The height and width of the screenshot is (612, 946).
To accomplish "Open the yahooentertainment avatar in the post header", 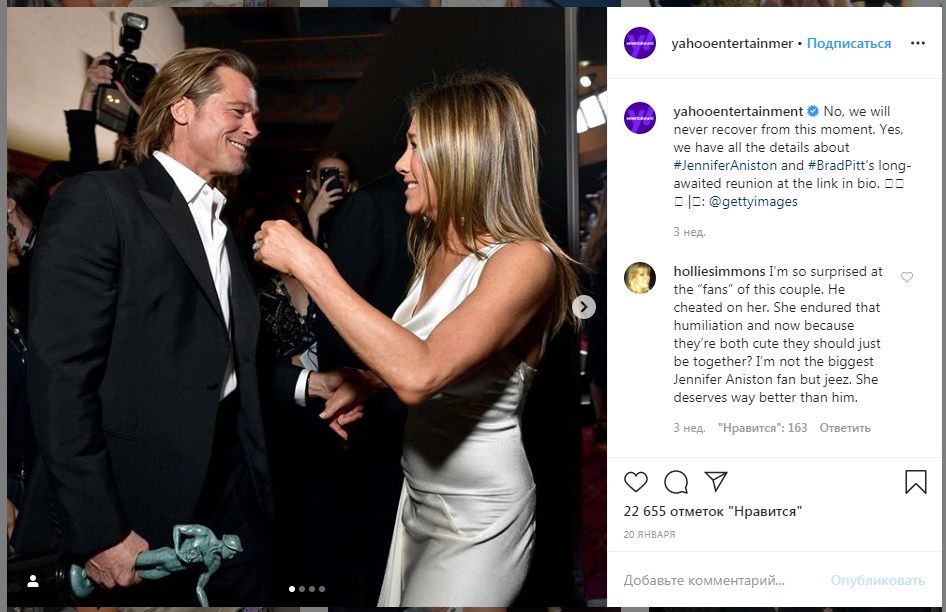I will (x=640, y=43).
